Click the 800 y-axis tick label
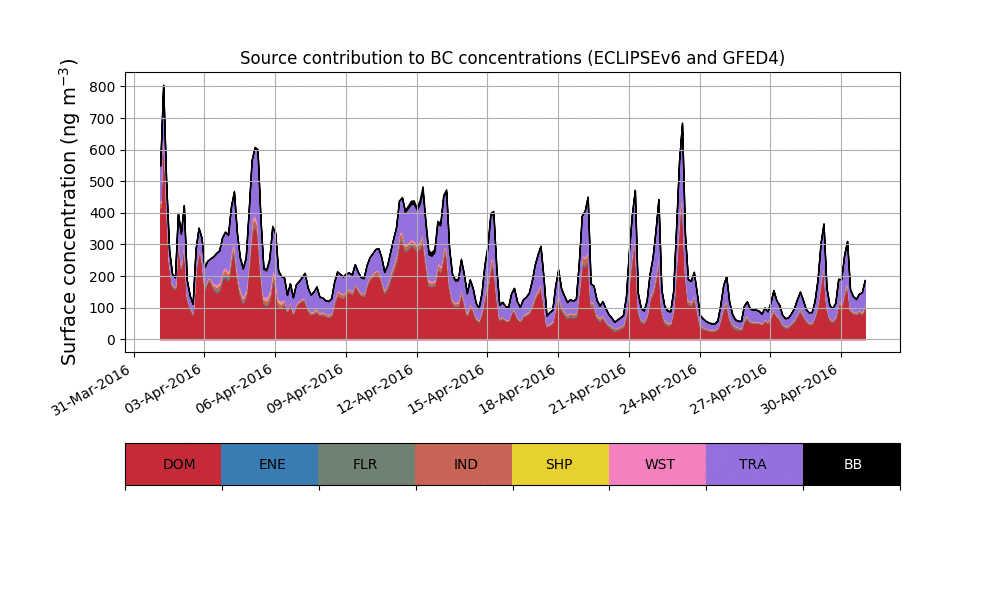 (102, 87)
